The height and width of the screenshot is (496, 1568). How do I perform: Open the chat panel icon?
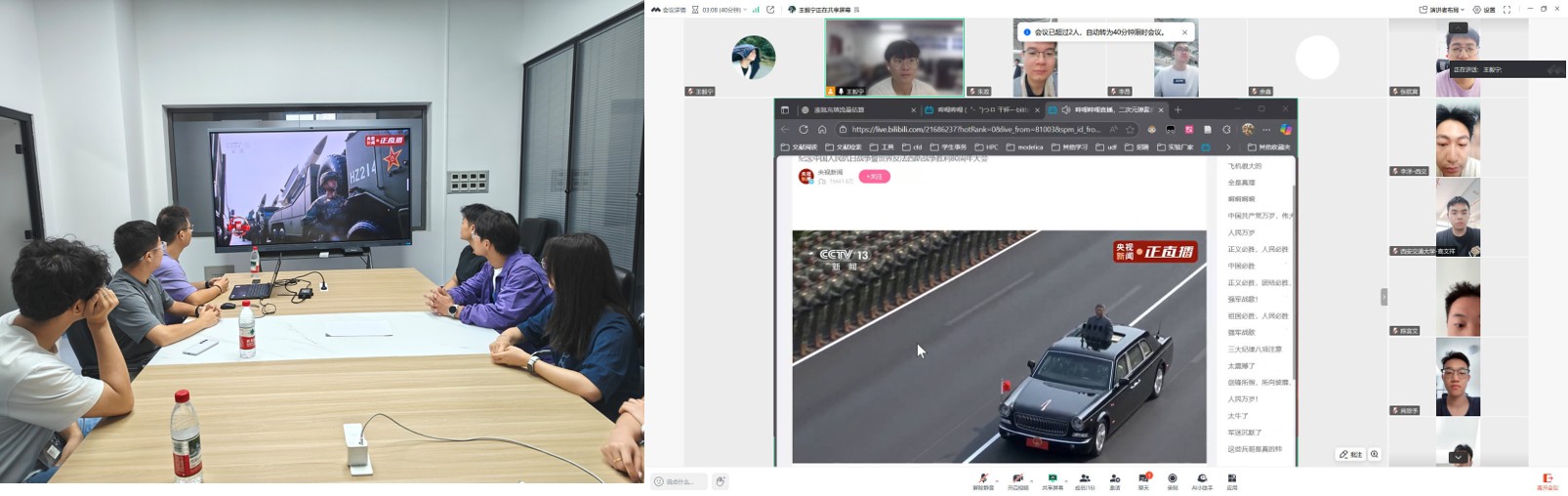point(1143,478)
